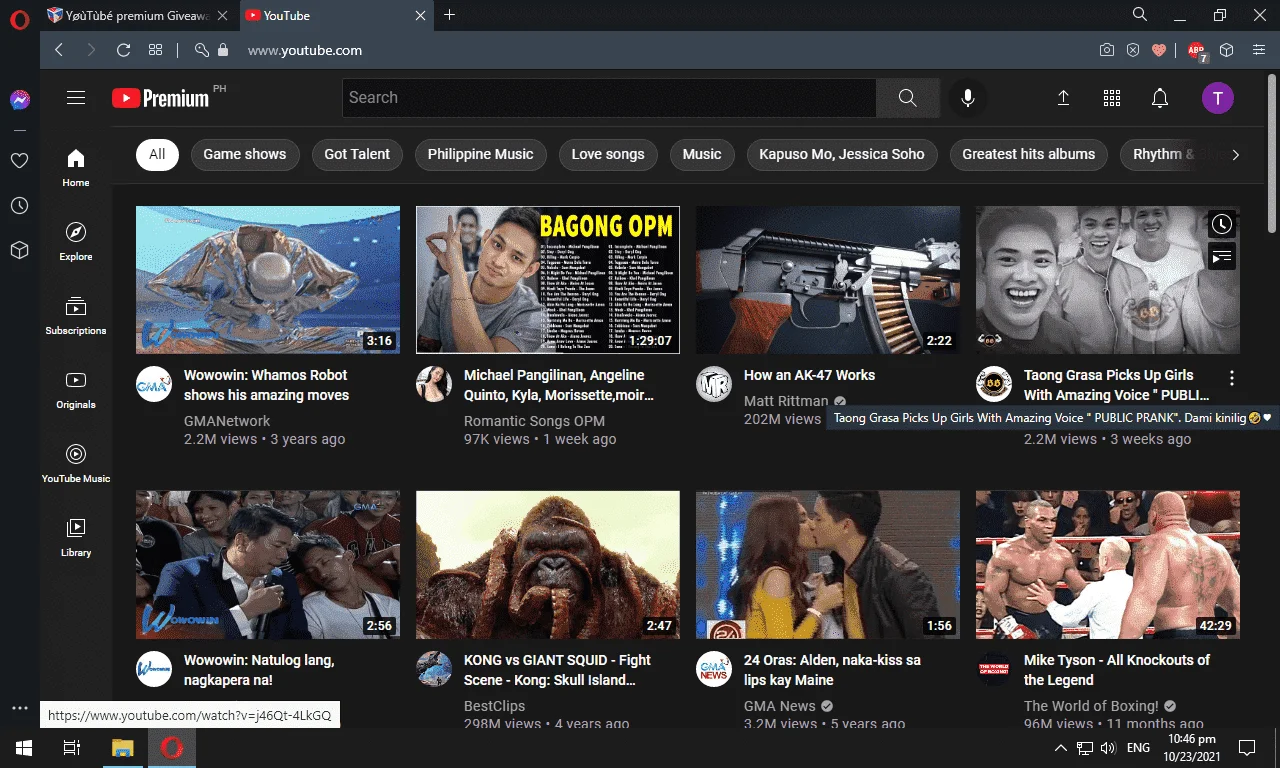Image resolution: width=1280 pixels, height=768 pixels.
Task: Click the voice search microphone icon
Action: coord(967,98)
